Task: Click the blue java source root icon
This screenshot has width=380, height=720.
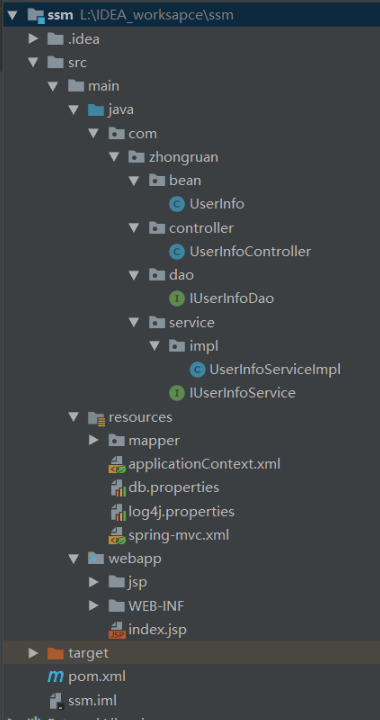Action: click(95, 110)
